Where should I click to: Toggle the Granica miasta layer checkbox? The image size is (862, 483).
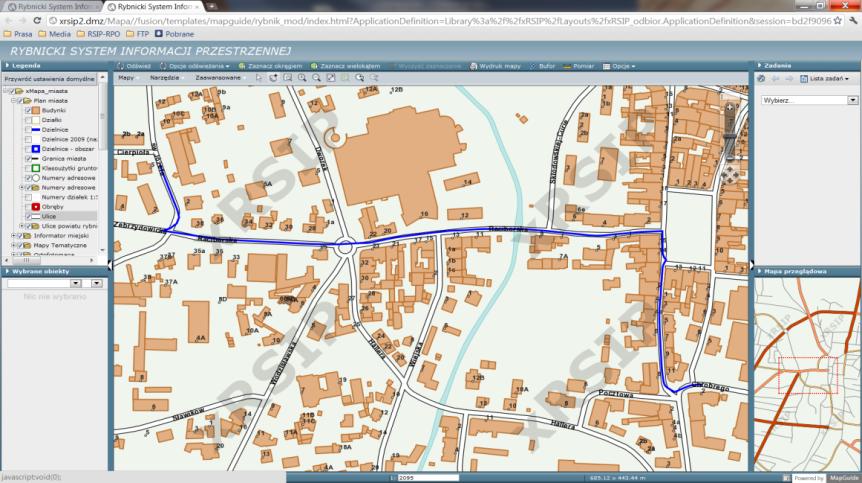pyautogui.click(x=28, y=159)
